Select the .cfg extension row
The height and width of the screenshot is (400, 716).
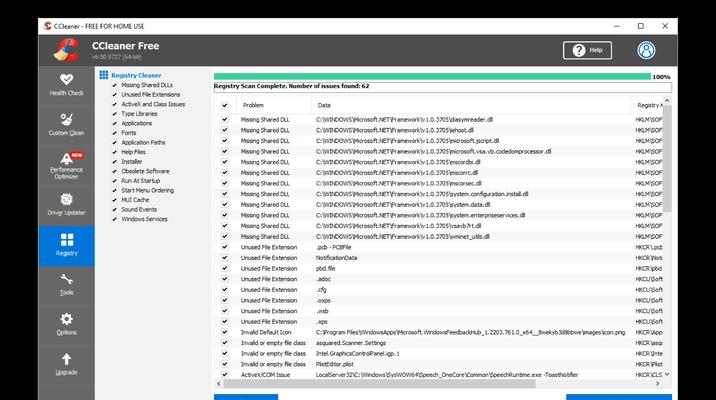pyautogui.click(x=438, y=289)
